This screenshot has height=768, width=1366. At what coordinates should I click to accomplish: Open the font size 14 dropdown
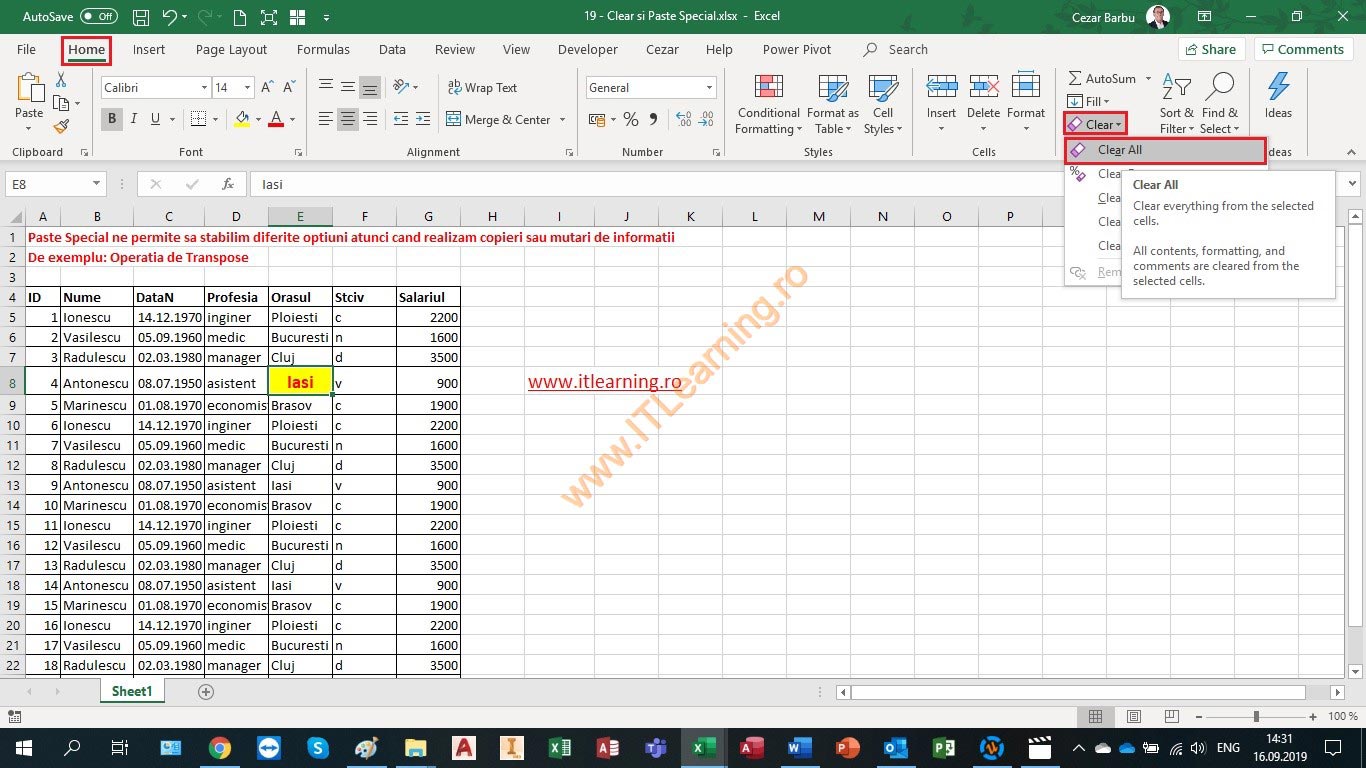pyautogui.click(x=248, y=88)
